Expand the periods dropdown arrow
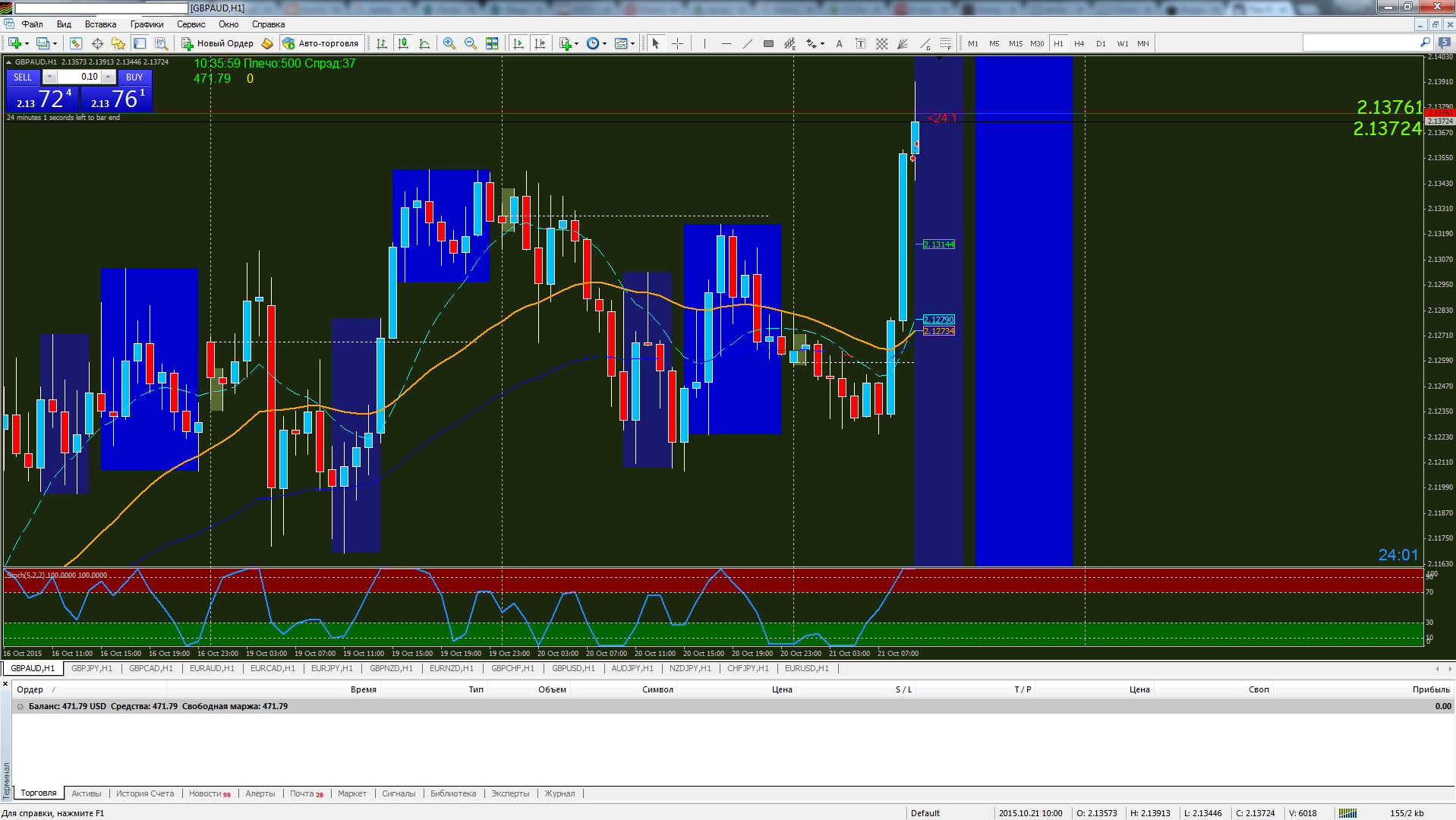This screenshot has height=820, width=1456. tap(604, 43)
